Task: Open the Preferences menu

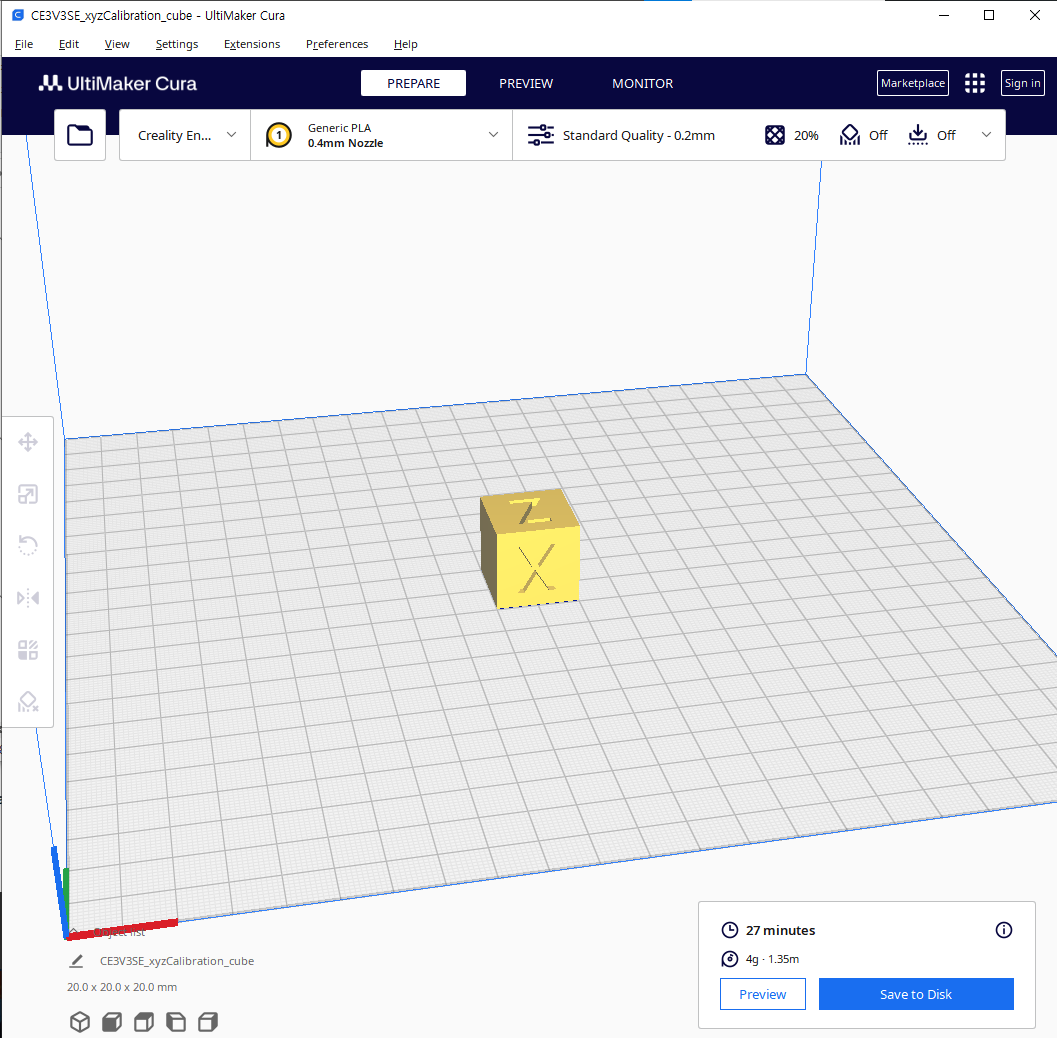Action: pyautogui.click(x=336, y=44)
